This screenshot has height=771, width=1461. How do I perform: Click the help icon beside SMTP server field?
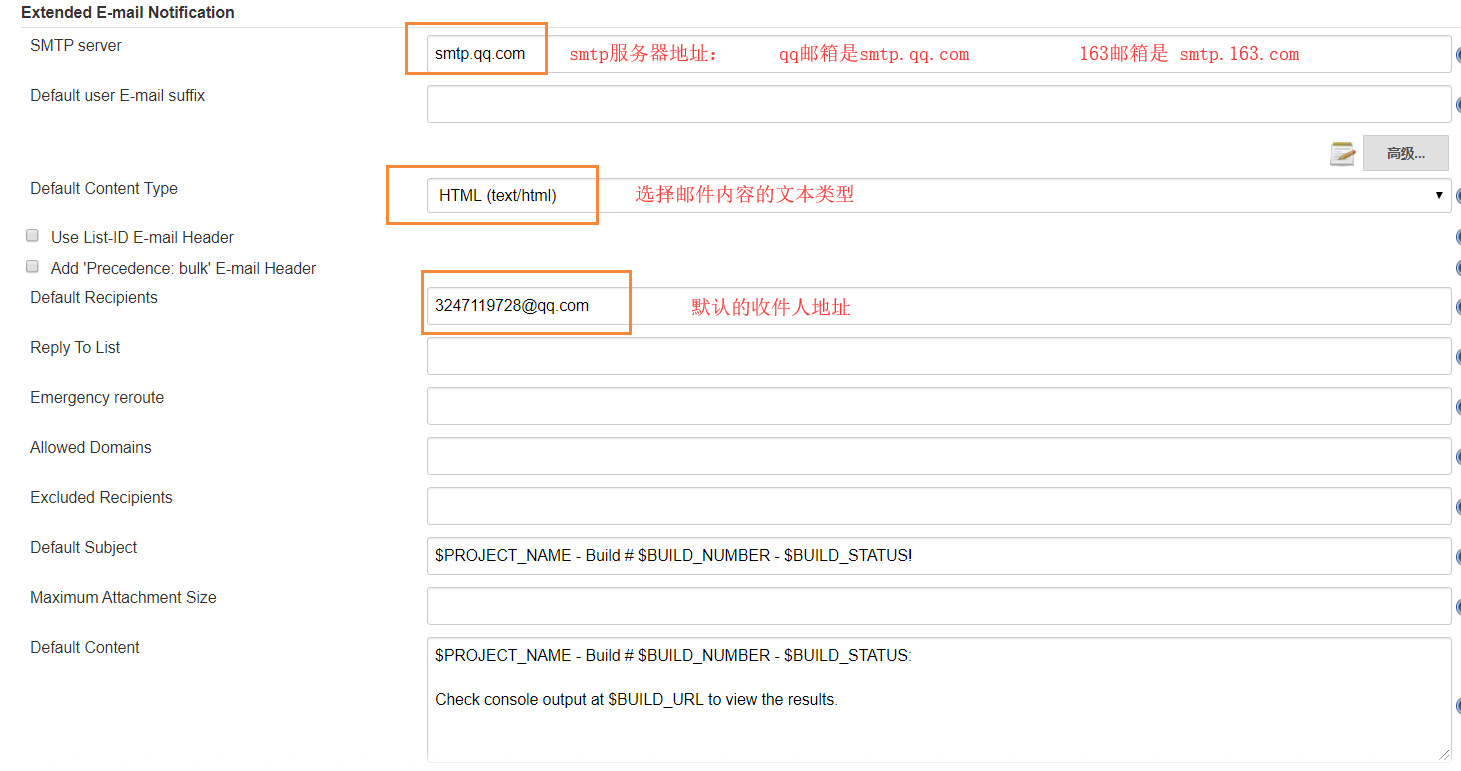pyautogui.click(x=1457, y=56)
